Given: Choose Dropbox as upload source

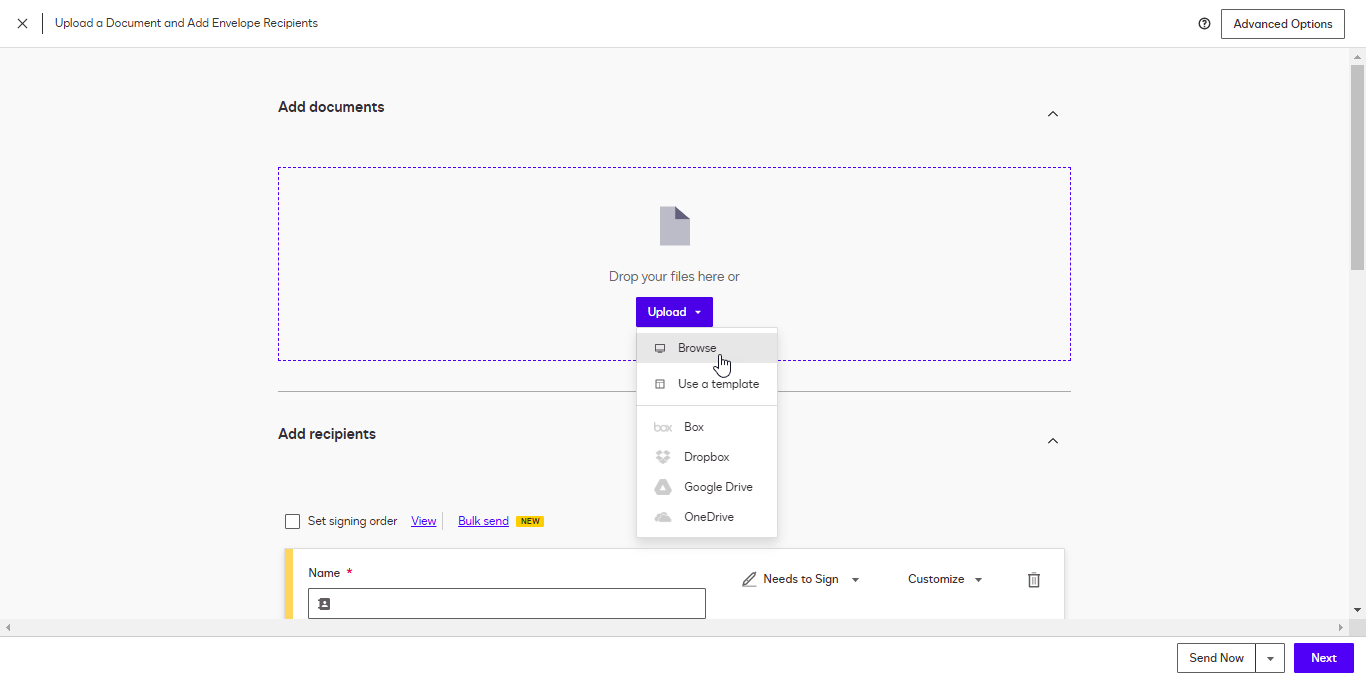Looking at the screenshot, I should tap(707, 457).
